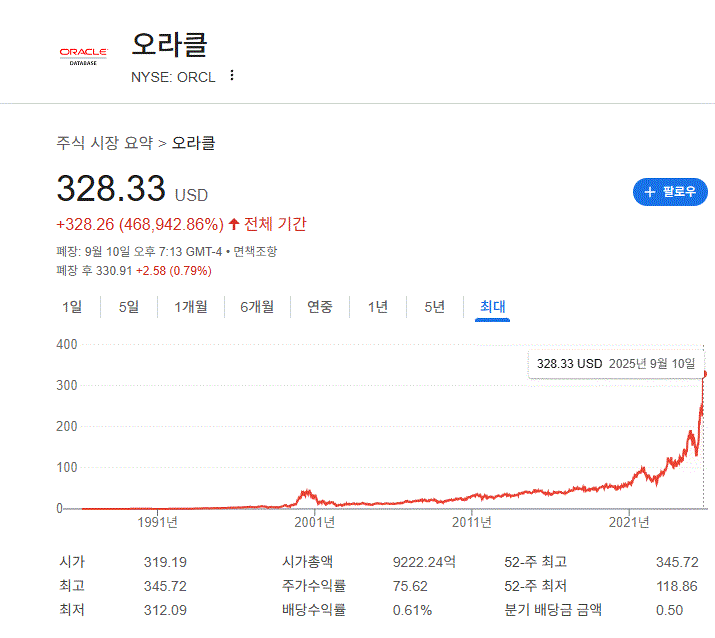This screenshot has width=715, height=638.
Task: Click the 팔로우 follow button
Action: (x=670, y=191)
